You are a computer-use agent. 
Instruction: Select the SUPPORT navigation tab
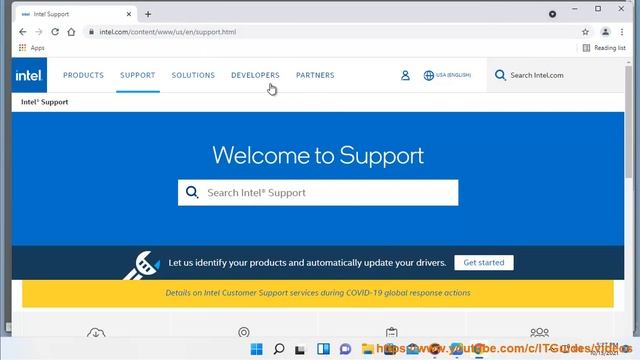click(138, 75)
